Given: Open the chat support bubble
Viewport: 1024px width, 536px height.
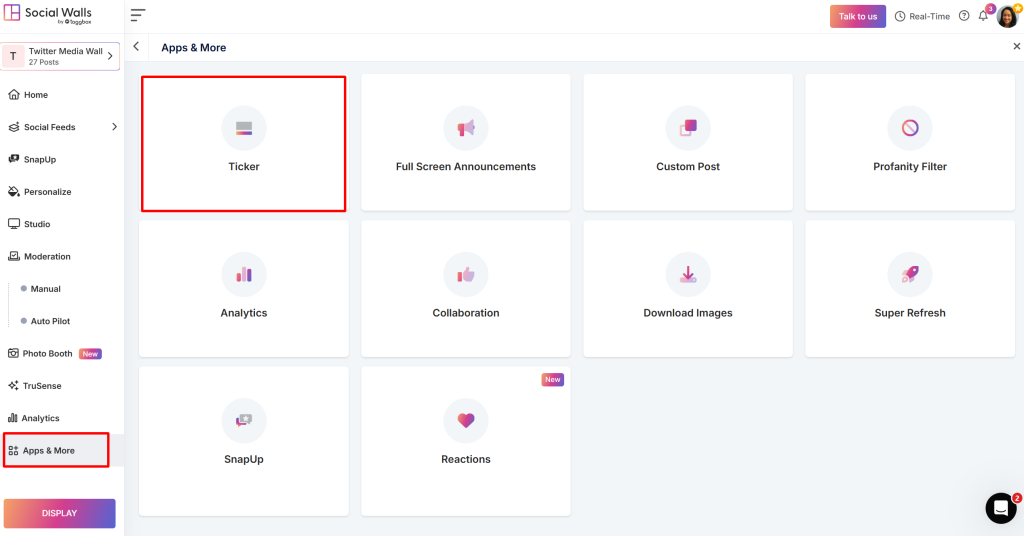Looking at the screenshot, I should pyautogui.click(x=1000, y=508).
